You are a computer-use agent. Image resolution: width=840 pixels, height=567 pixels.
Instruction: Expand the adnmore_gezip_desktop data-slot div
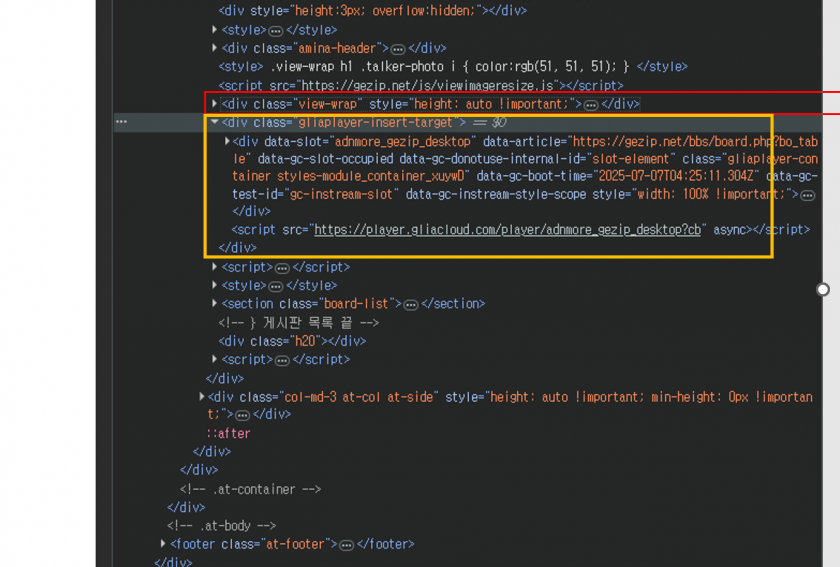[227, 141]
